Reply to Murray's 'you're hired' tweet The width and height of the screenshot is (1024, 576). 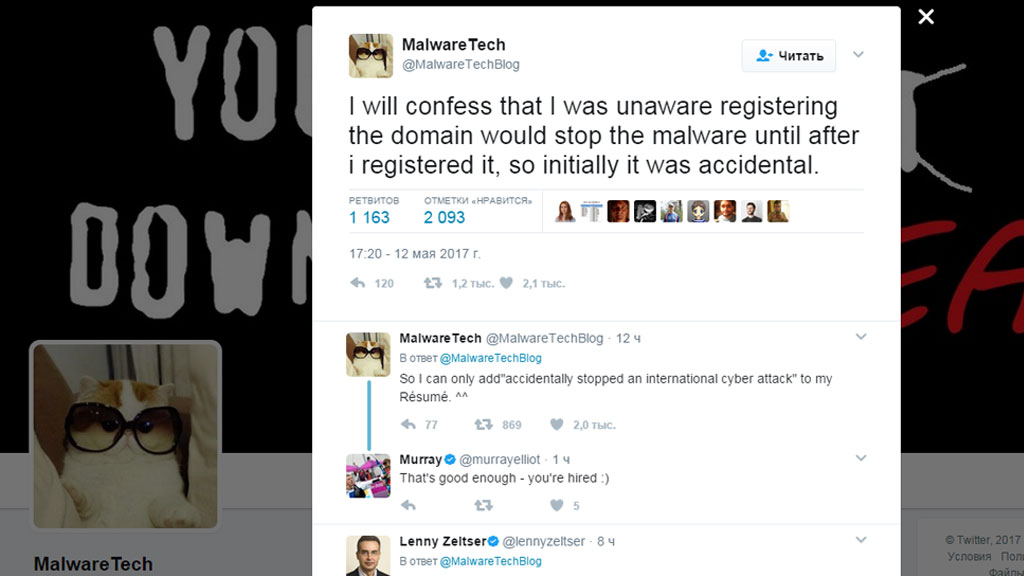[407, 506]
